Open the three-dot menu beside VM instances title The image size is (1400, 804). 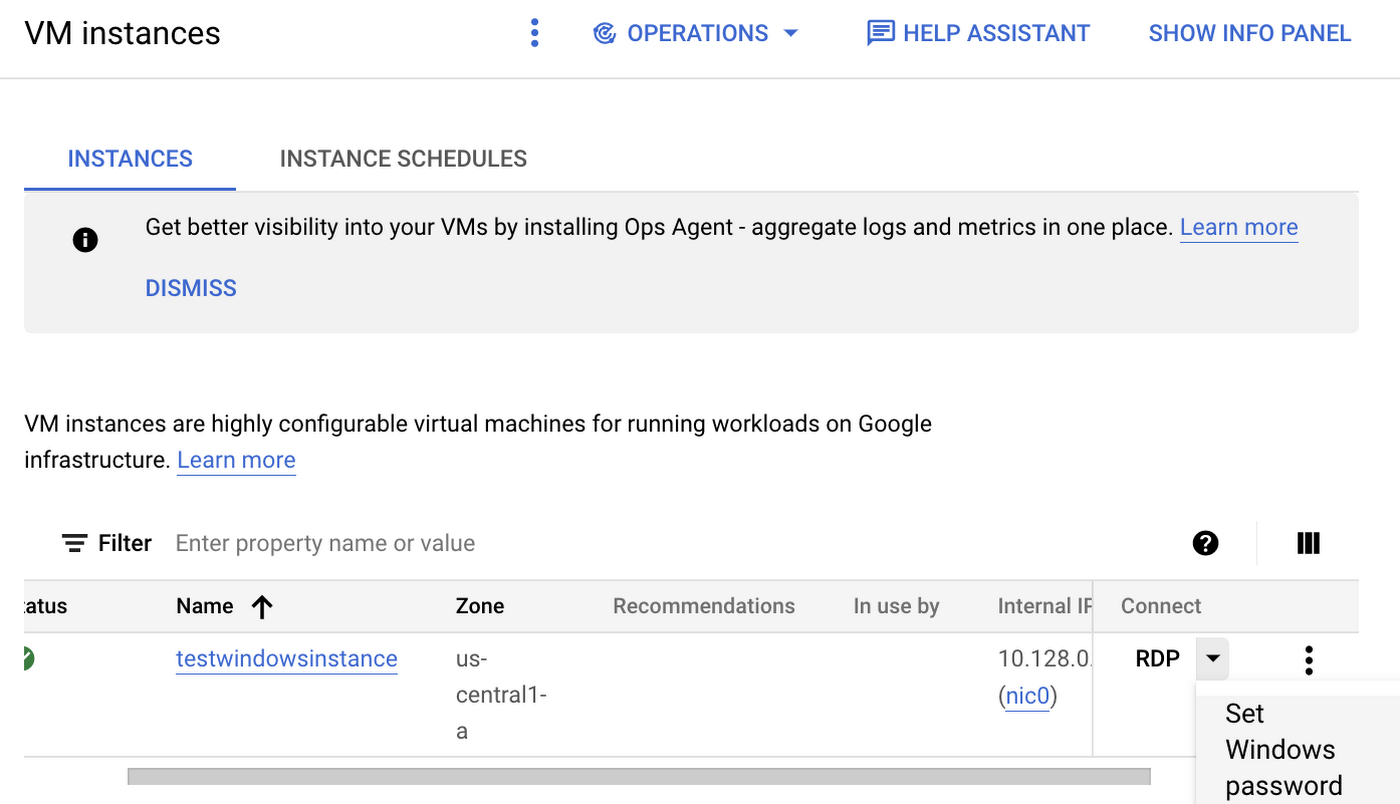coord(535,33)
